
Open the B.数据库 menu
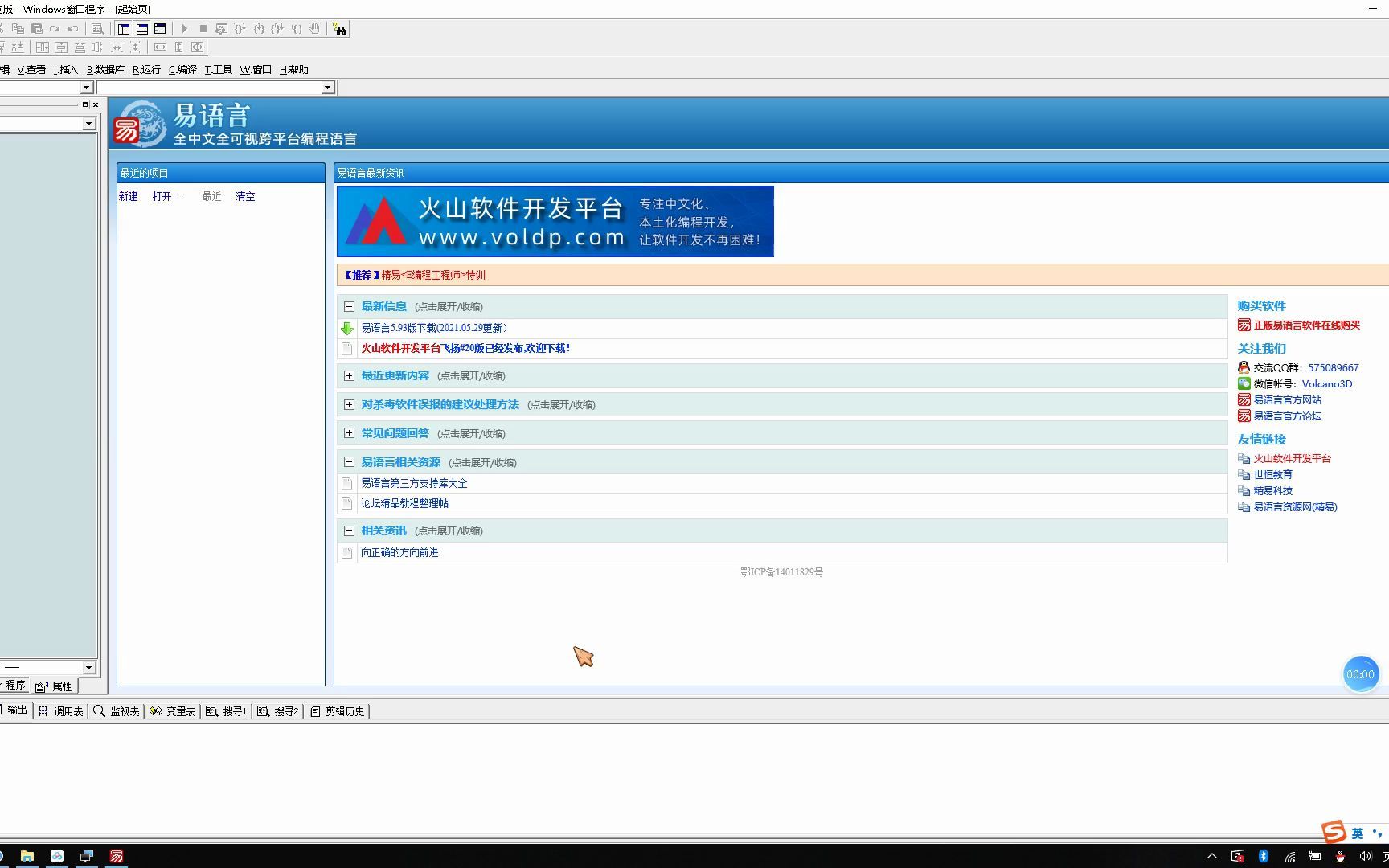[x=105, y=70]
